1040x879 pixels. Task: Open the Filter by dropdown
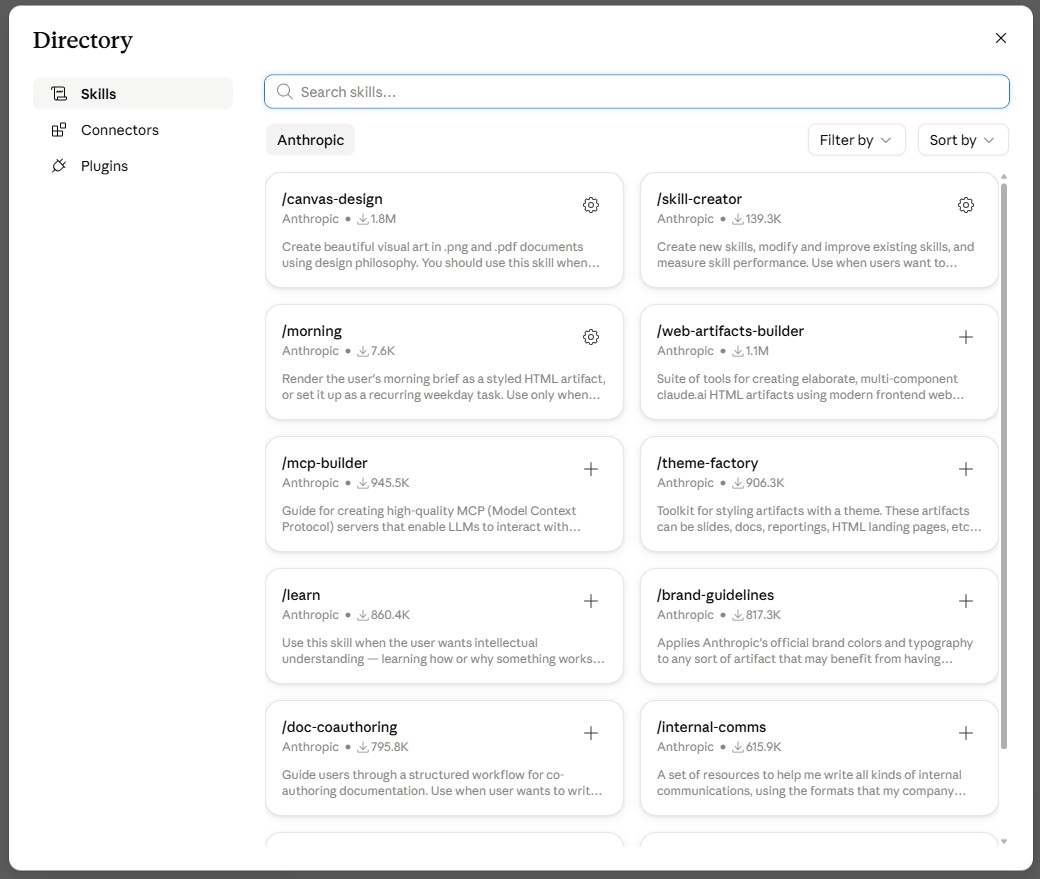click(856, 140)
